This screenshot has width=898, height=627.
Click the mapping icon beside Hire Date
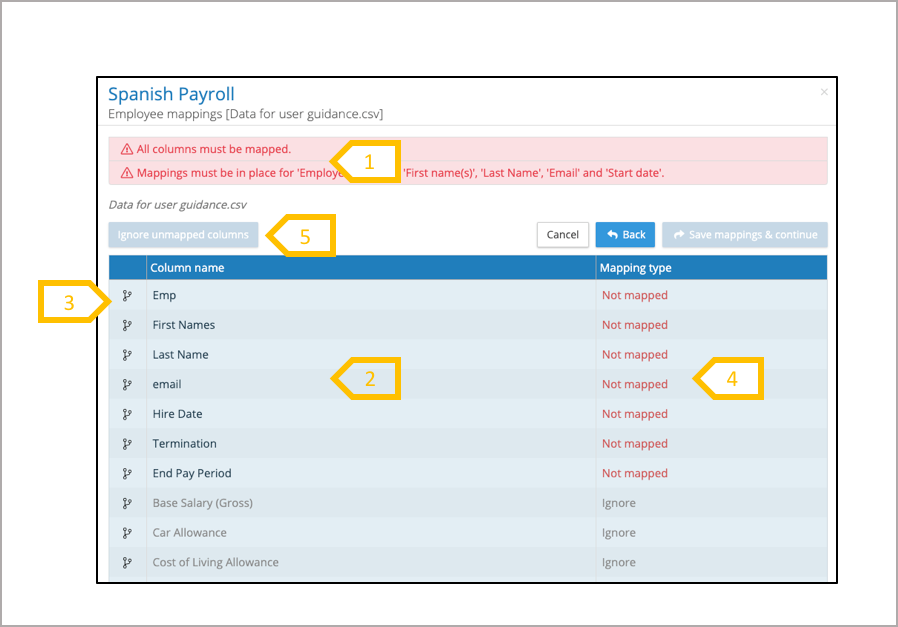[x=127, y=414]
